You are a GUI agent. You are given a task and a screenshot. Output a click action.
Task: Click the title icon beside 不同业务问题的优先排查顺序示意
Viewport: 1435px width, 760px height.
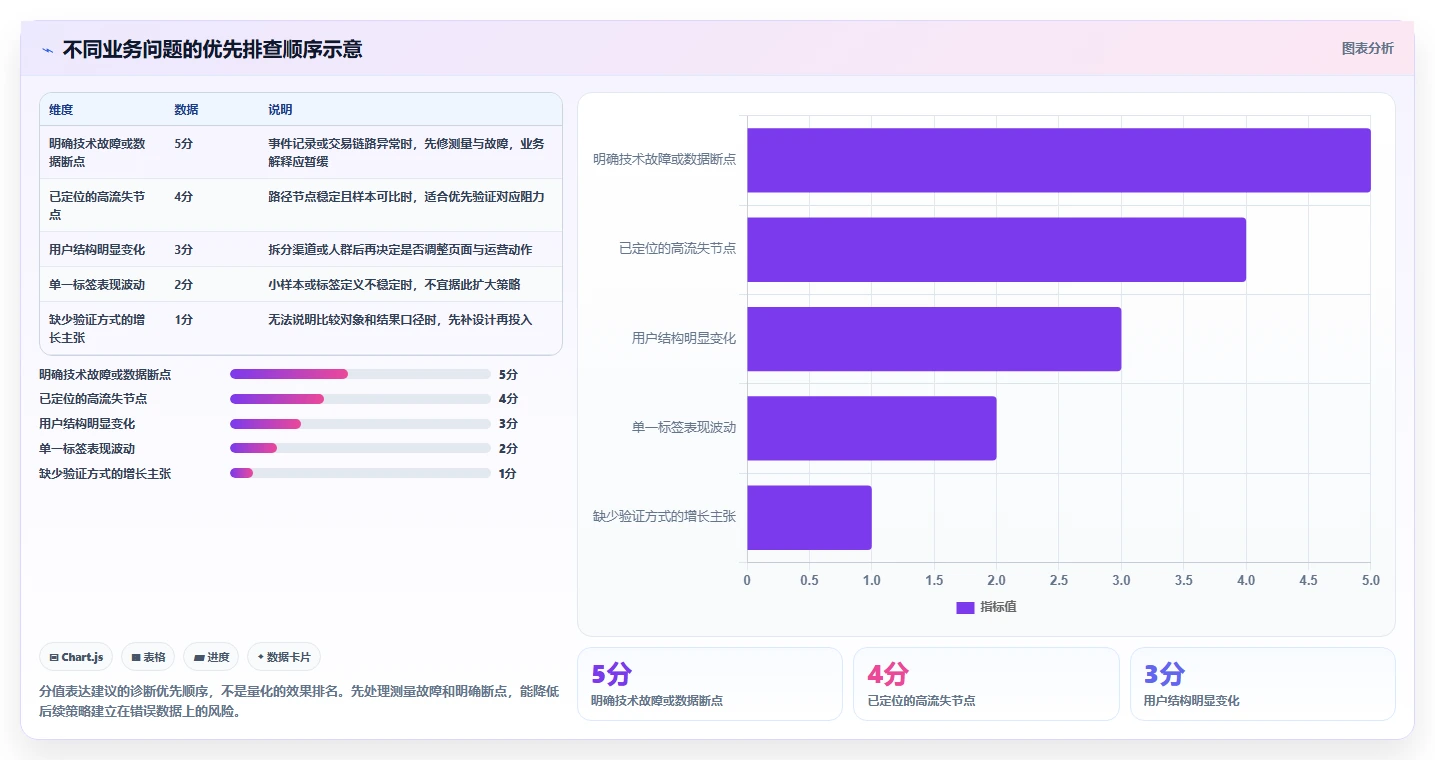47,50
